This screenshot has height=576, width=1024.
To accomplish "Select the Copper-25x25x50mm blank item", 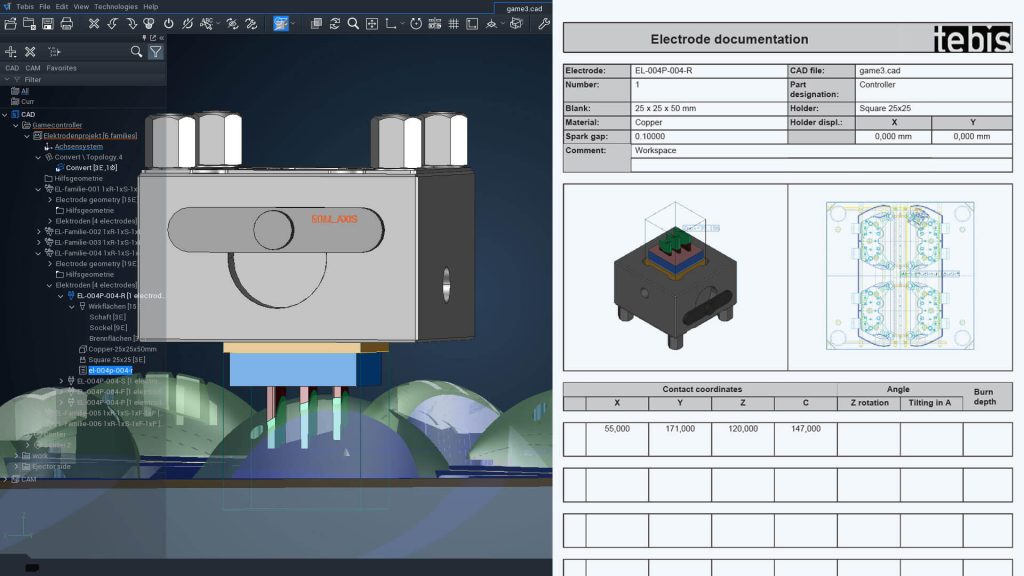I will point(121,349).
